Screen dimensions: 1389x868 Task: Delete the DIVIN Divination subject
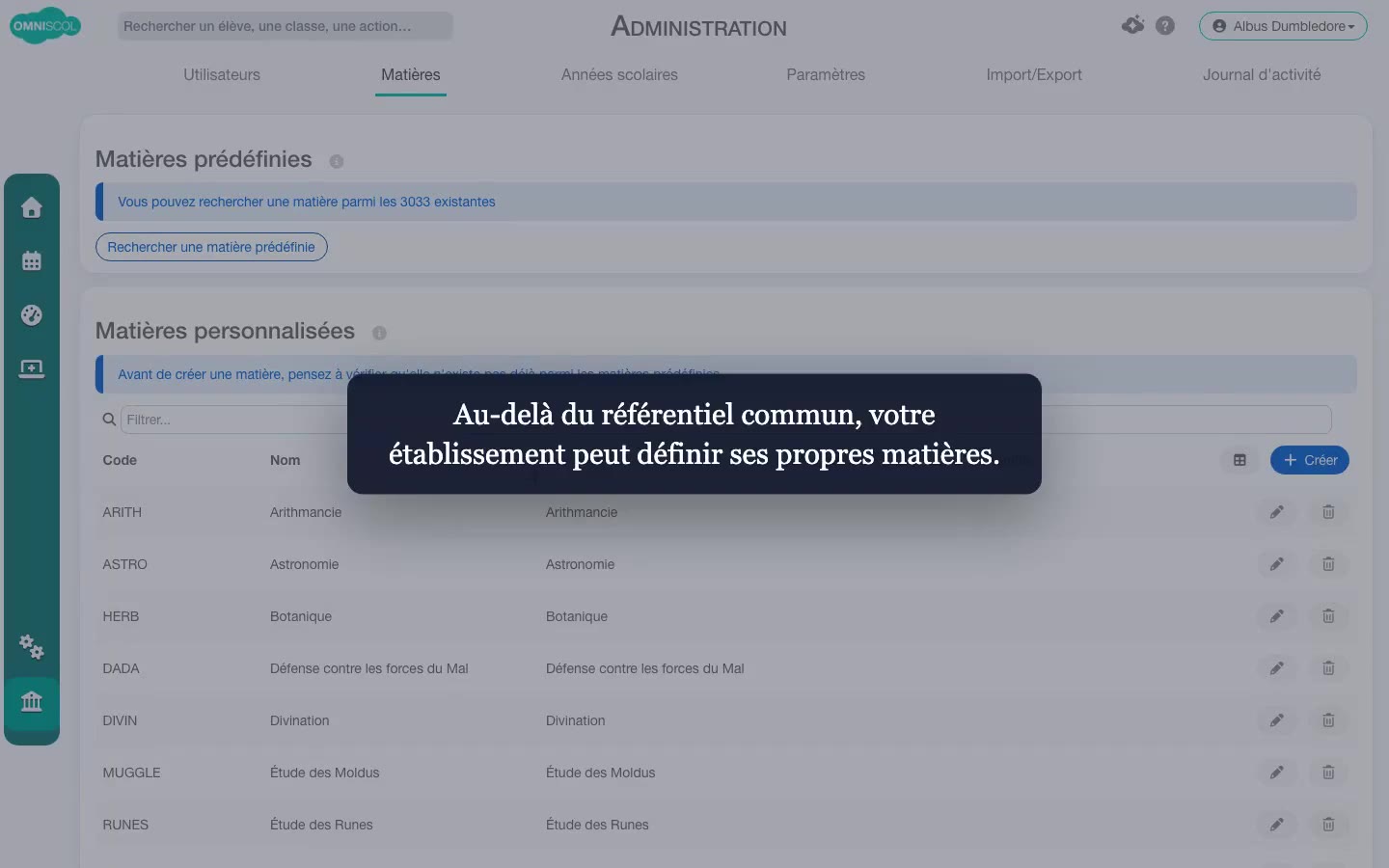pyautogui.click(x=1328, y=720)
